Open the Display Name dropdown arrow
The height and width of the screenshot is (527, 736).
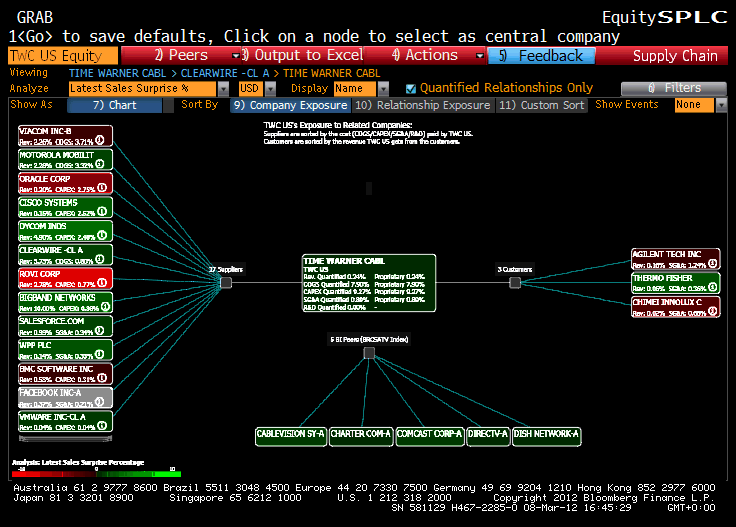[x=383, y=89]
